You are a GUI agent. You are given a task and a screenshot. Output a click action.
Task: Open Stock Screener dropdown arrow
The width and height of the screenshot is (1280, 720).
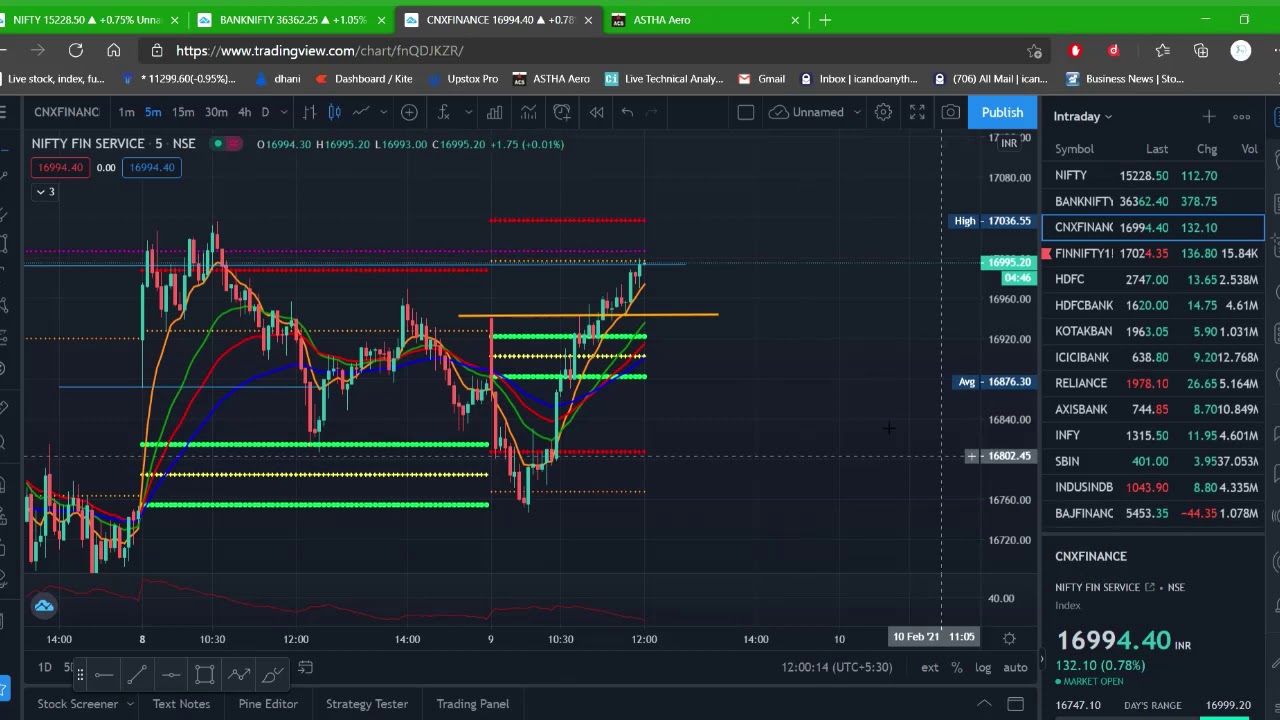coord(129,704)
